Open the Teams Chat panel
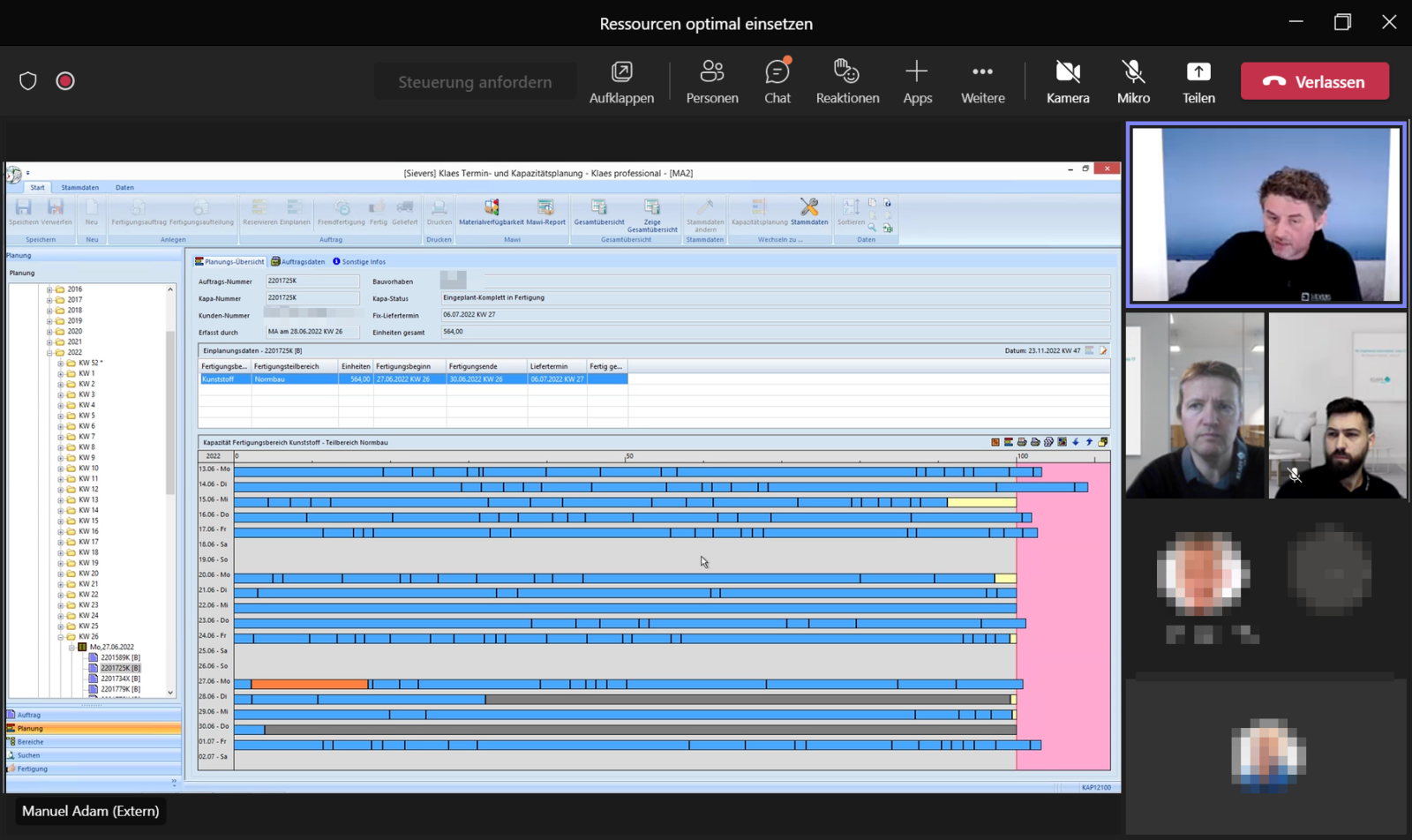The image size is (1412, 840). 777,81
